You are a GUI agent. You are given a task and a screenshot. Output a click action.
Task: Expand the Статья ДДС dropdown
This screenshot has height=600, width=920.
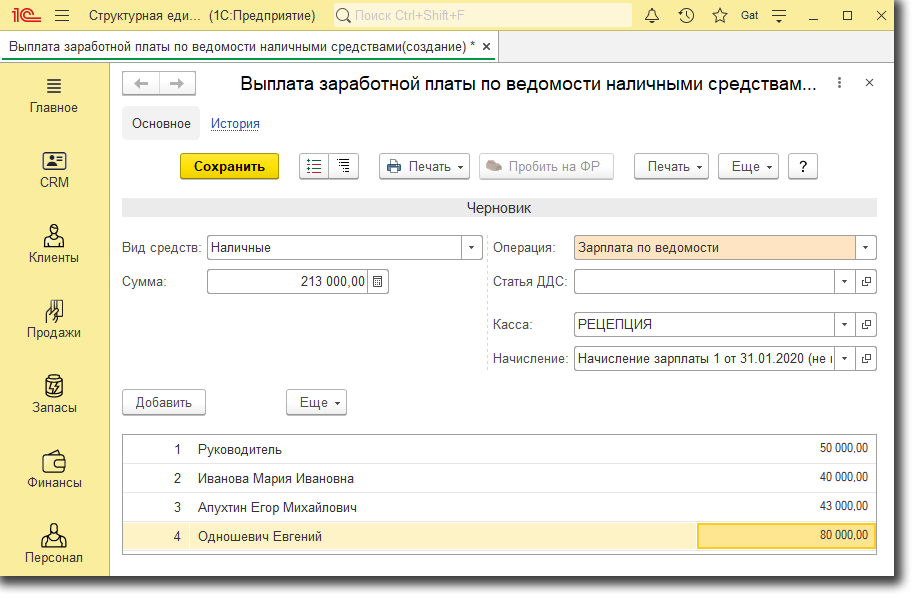844,282
